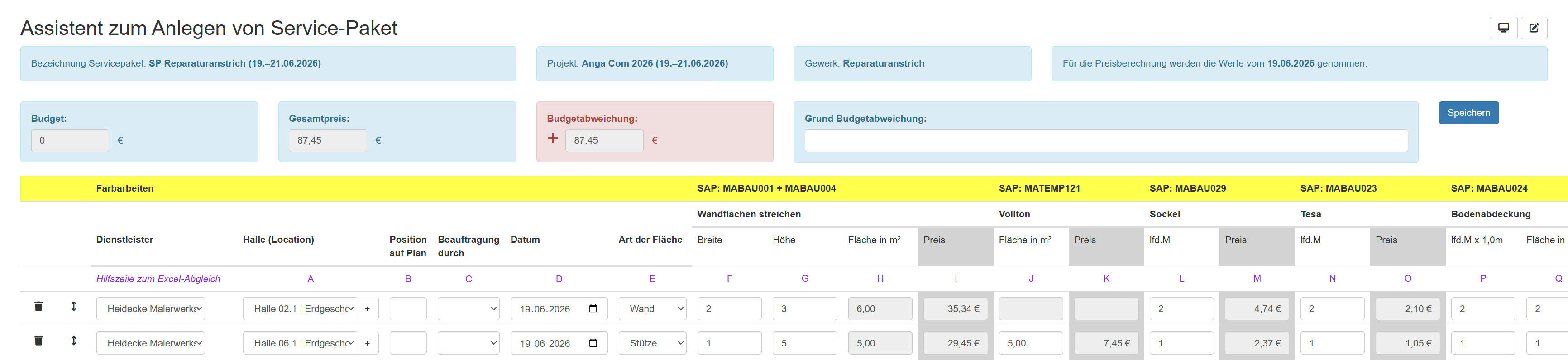1568x360 pixels.
Task: Delete the Halle 02.1 row via trash icon
Action: (x=38, y=307)
